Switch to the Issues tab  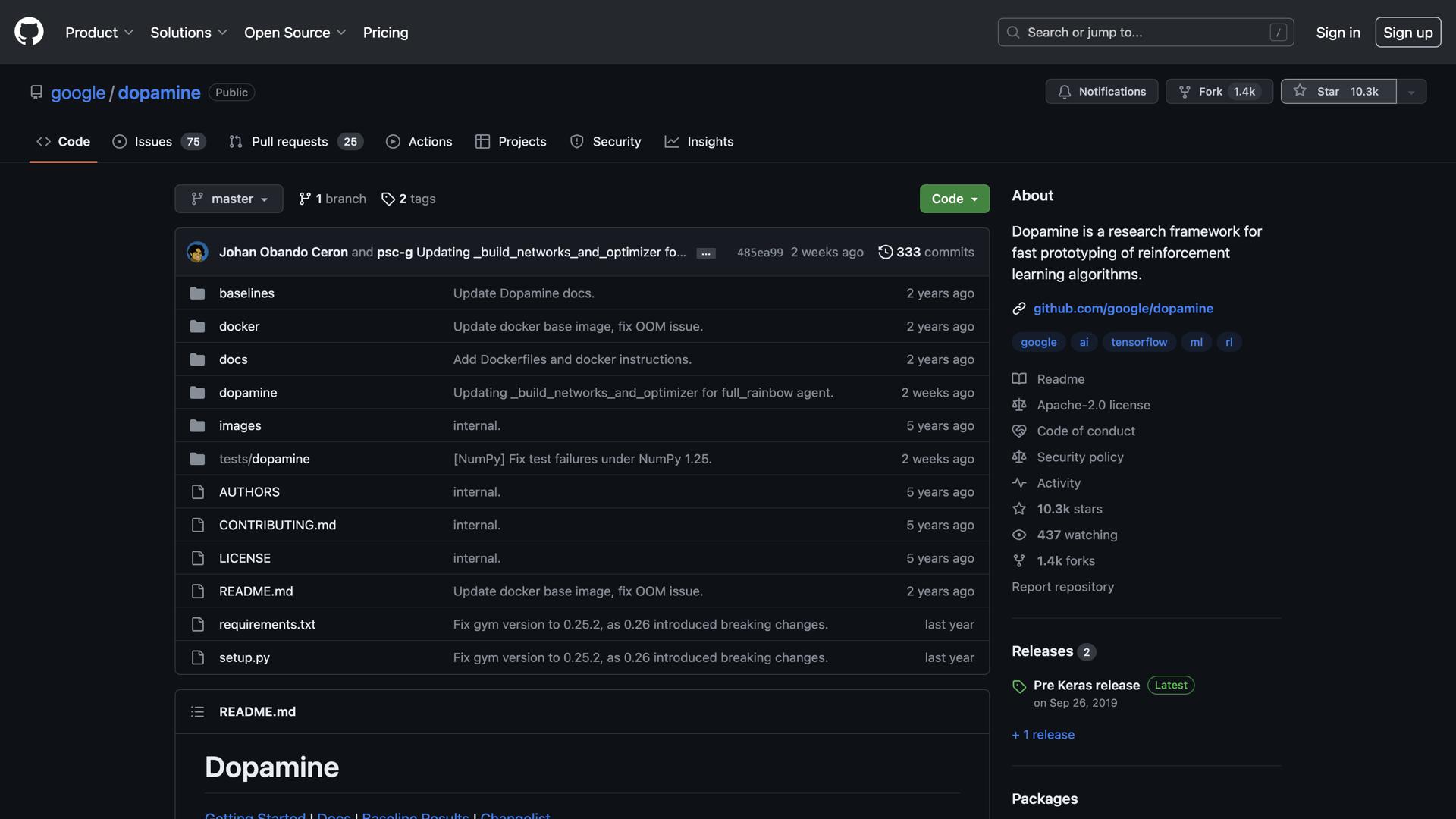158,142
